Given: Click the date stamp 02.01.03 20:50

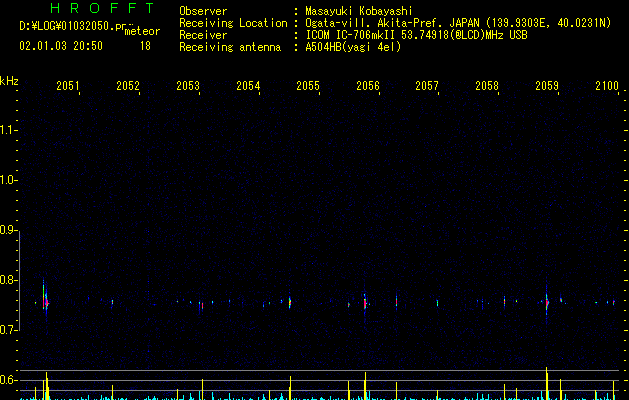Looking at the screenshot, I should point(61,46).
